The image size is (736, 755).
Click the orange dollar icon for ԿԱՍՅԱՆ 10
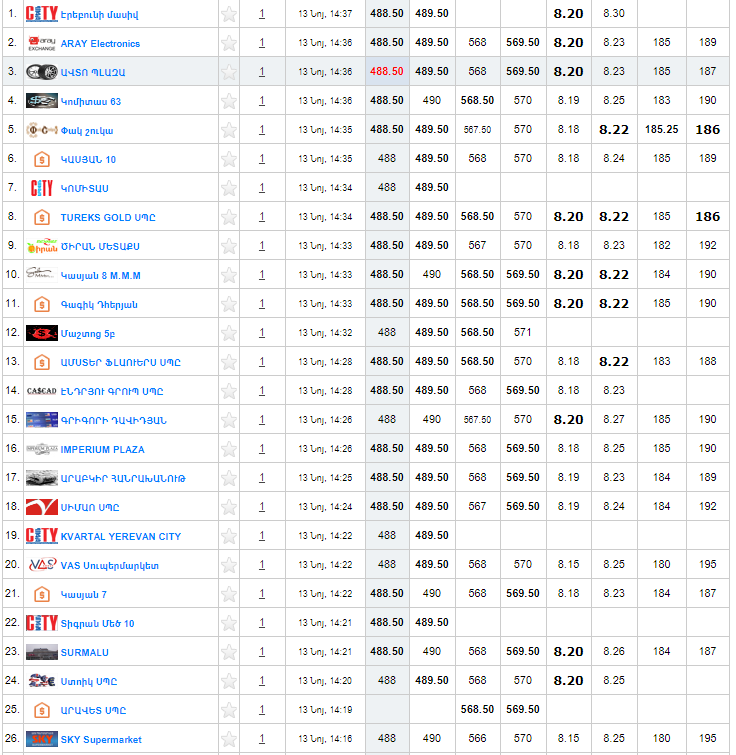(x=42, y=159)
